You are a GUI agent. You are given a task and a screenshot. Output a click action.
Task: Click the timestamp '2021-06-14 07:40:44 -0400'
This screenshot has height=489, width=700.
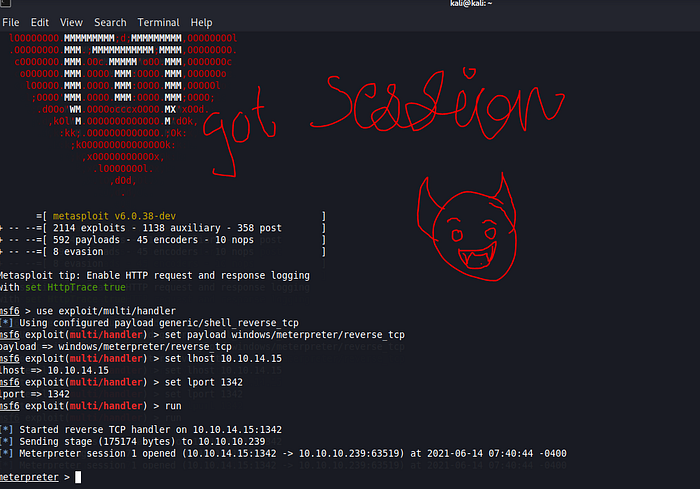tap(497, 454)
